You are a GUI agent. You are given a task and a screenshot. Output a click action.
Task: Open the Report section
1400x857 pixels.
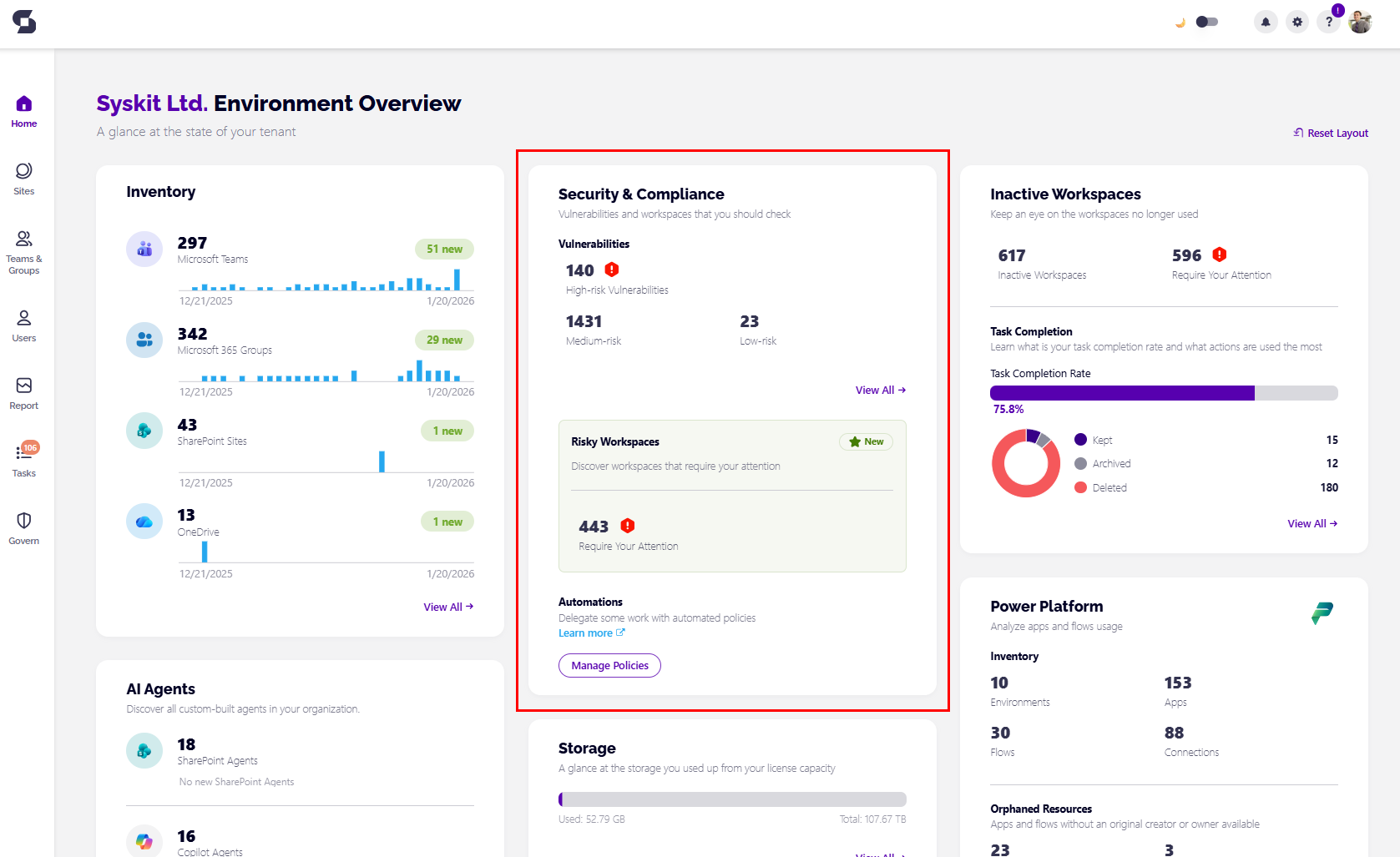tap(23, 392)
